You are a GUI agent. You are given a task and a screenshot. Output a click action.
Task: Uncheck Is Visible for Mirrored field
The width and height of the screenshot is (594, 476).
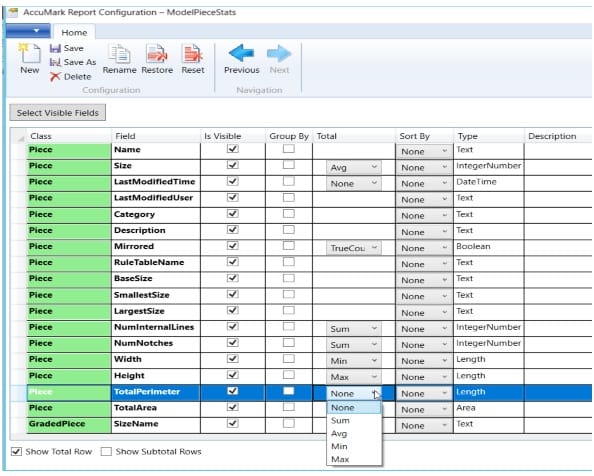(x=233, y=246)
